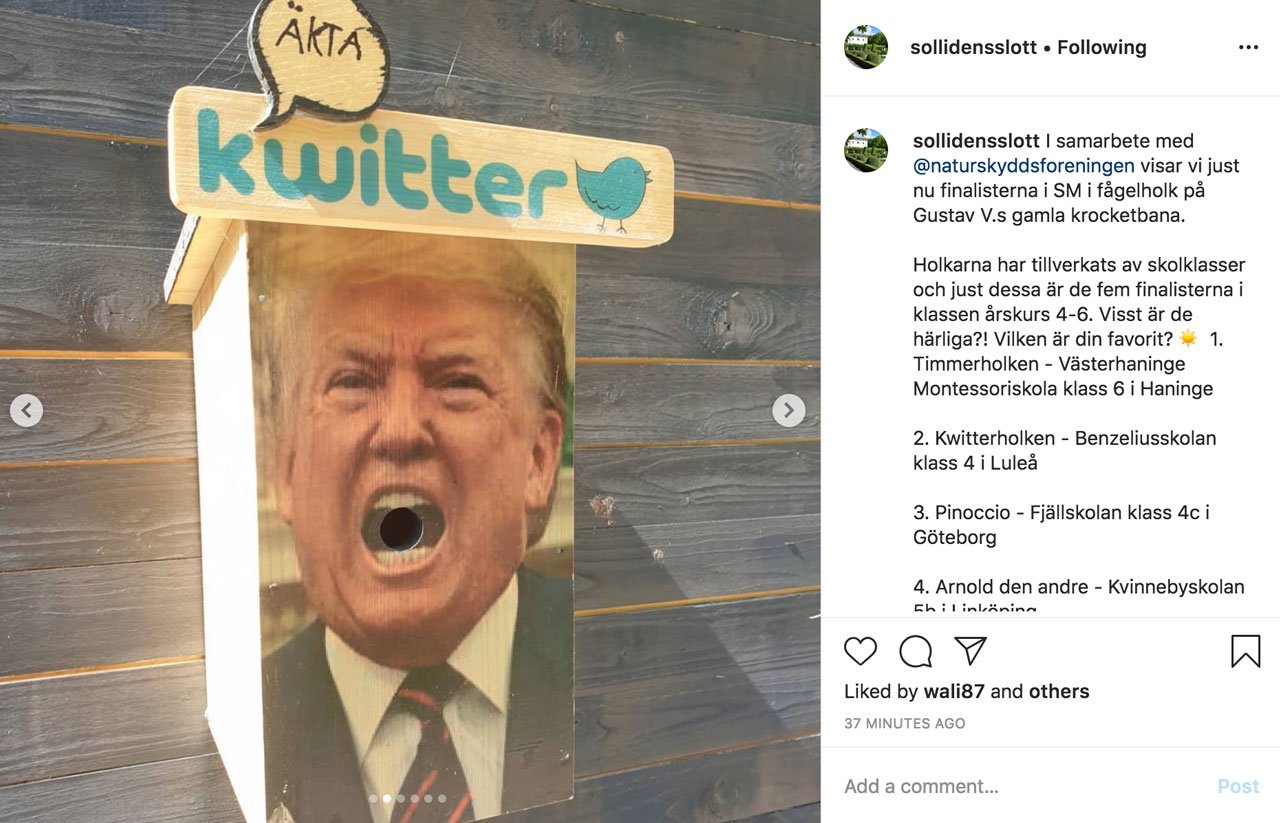
Task: Open sollidensslott profile picture in header
Action: pyautogui.click(x=866, y=47)
